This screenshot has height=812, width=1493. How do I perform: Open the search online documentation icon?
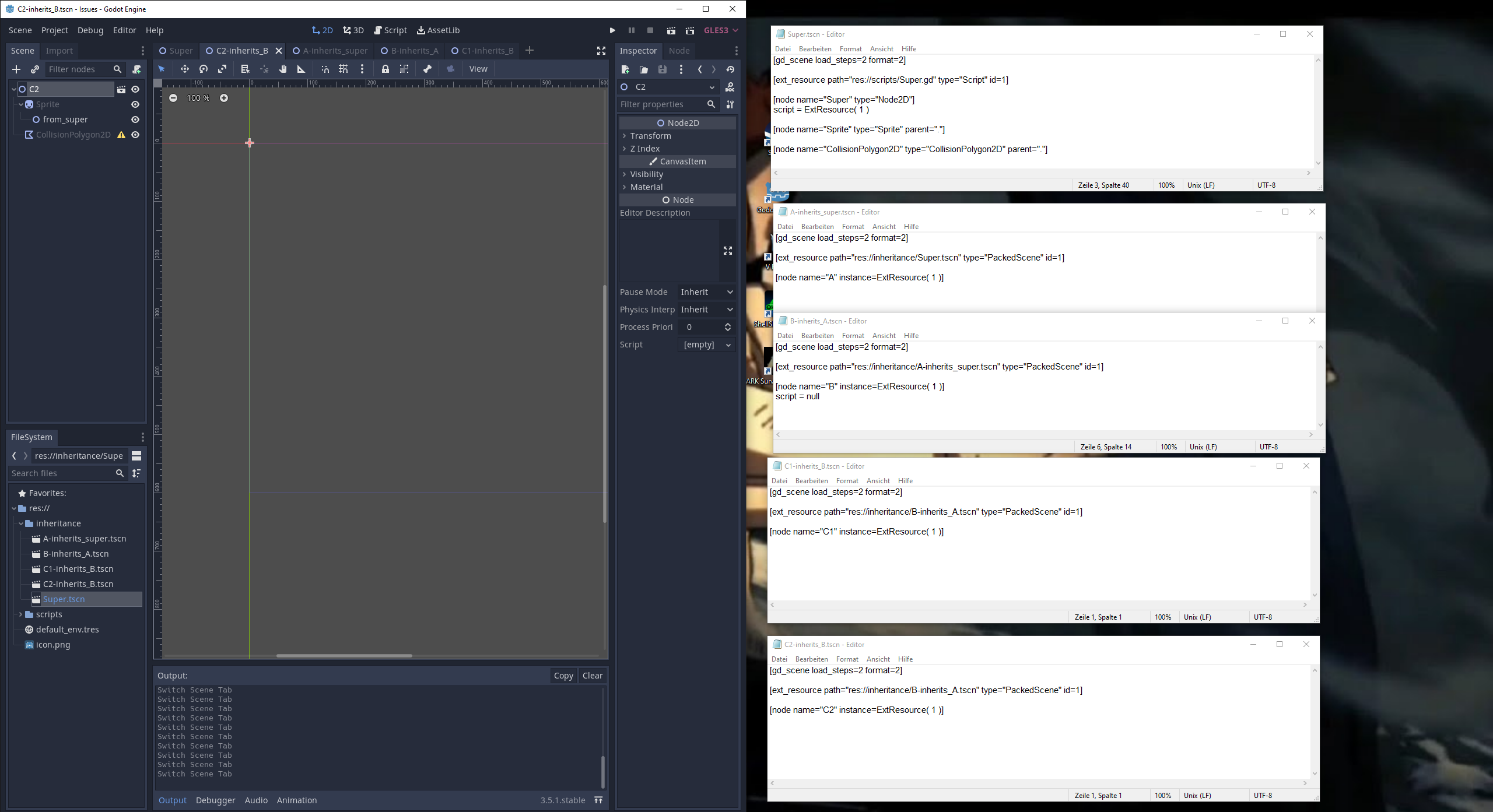(x=730, y=87)
